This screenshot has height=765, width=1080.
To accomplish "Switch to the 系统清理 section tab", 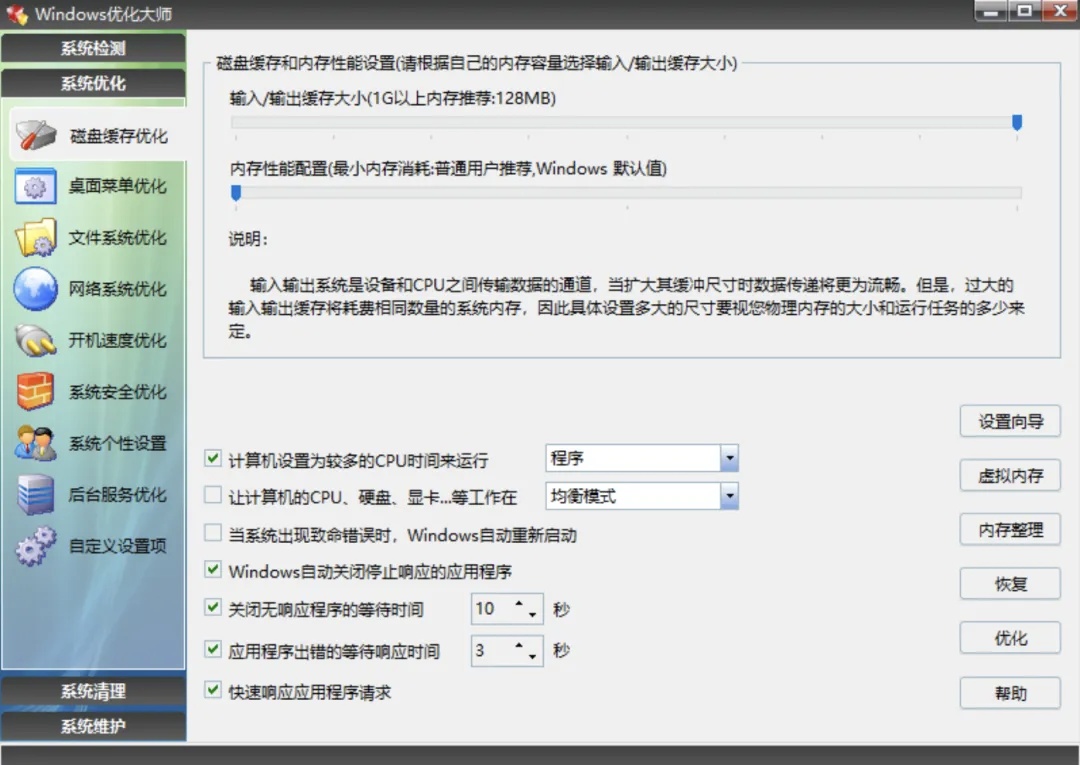I will click(93, 691).
